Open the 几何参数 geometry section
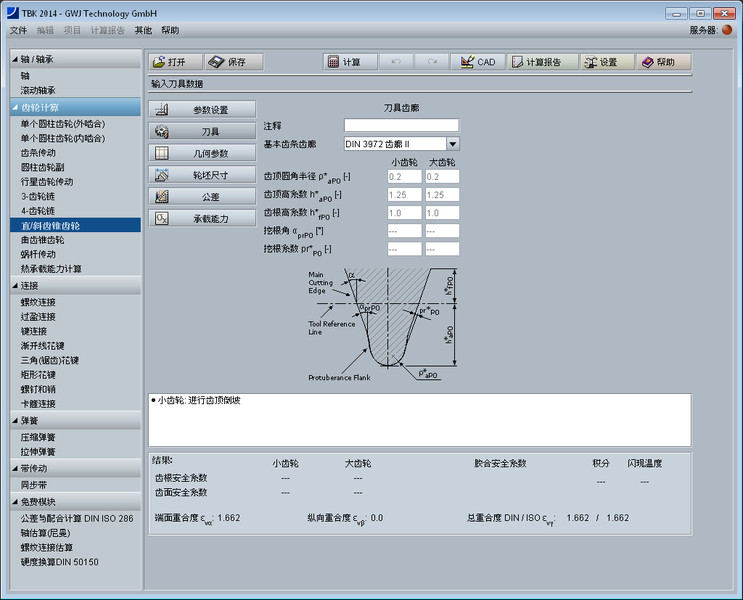Screen dimensions: 743x600 click(202, 153)
